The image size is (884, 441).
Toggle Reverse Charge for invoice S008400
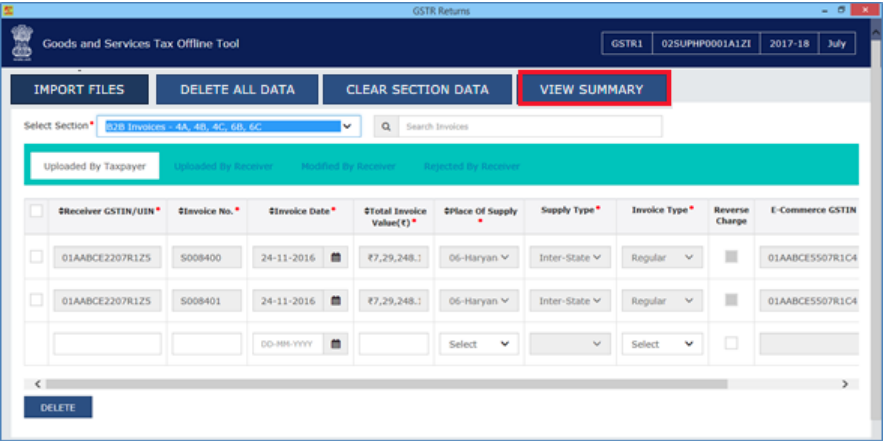pos(731,257)
